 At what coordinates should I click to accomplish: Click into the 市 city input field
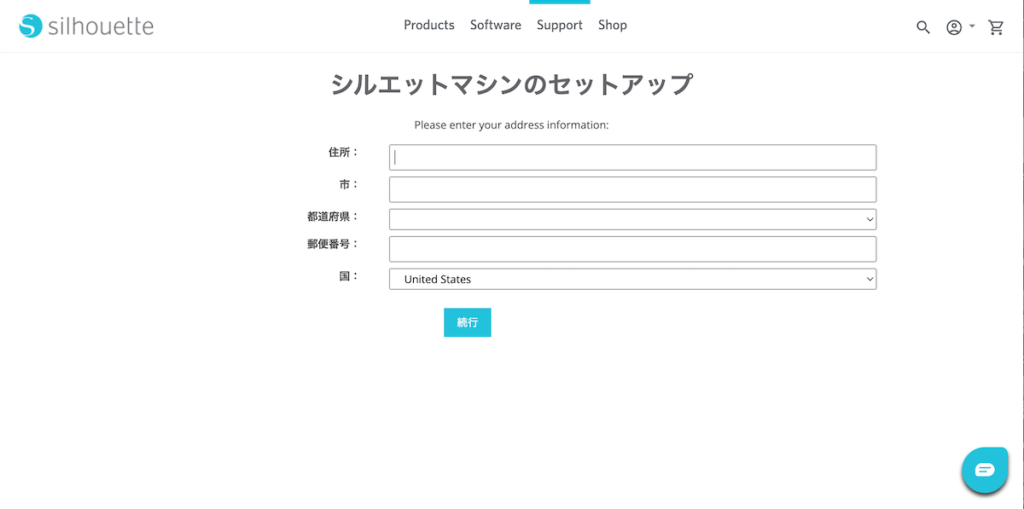click(632, 189)
